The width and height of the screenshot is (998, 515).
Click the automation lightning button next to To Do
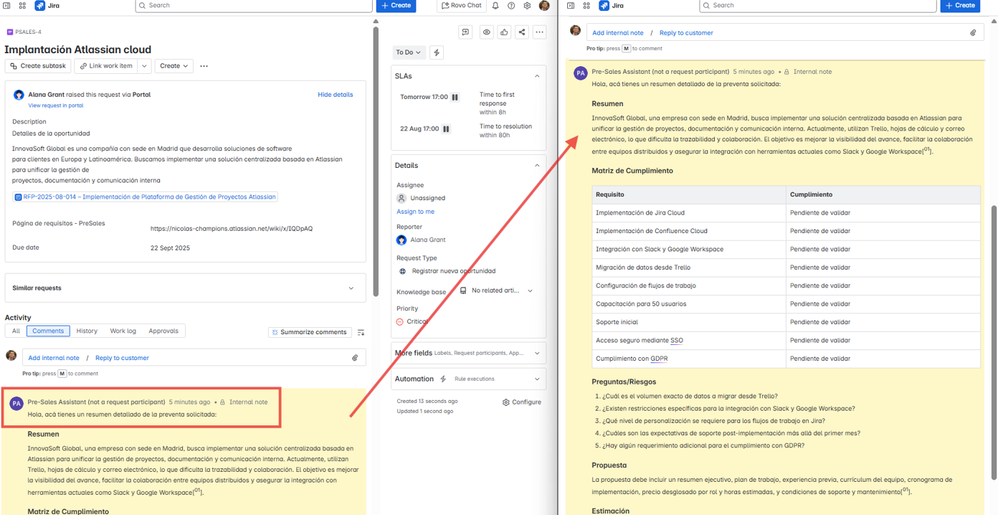(x=437, y=52)
